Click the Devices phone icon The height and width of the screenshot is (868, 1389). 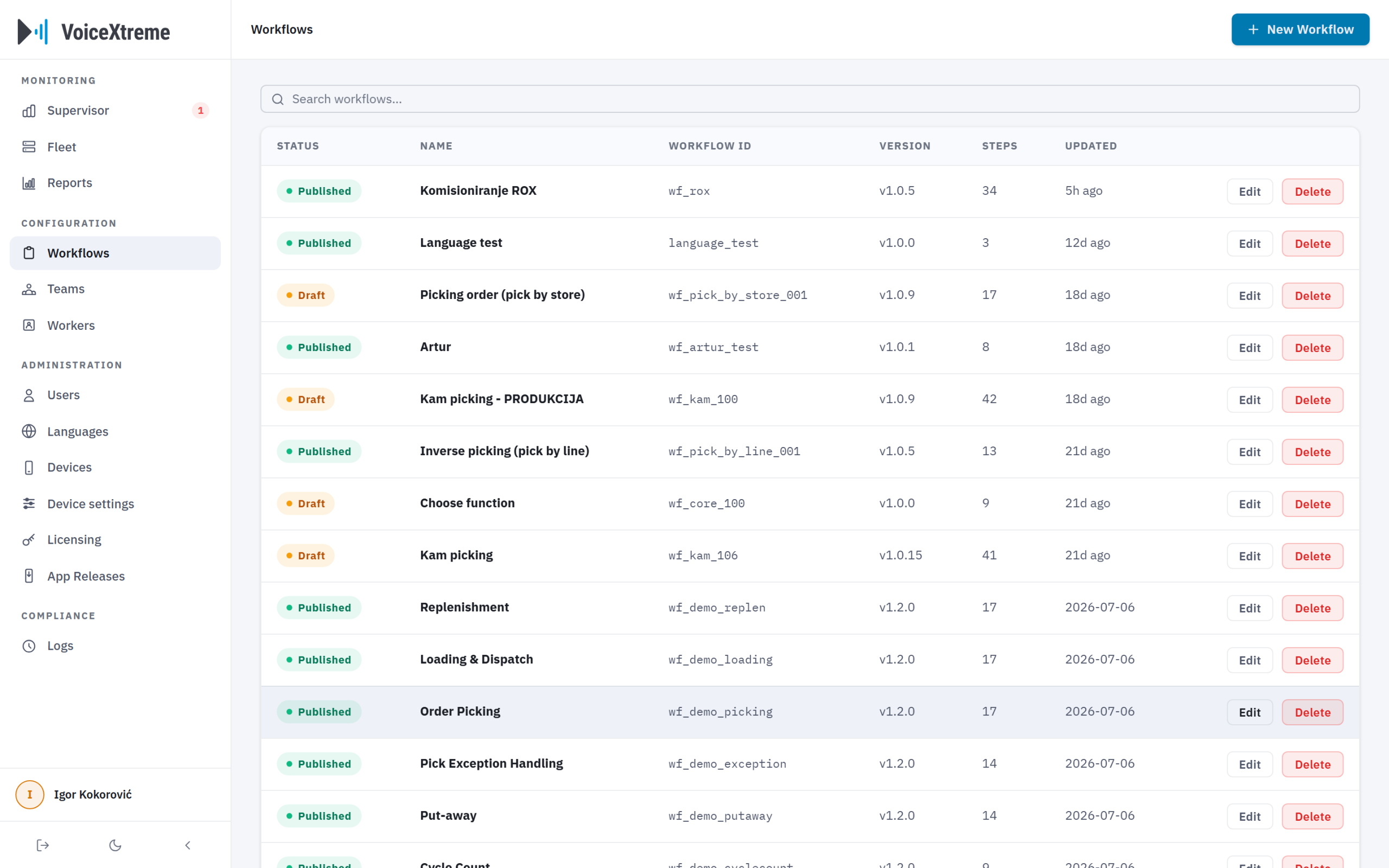pyautogui.click(x=29, y=468)
